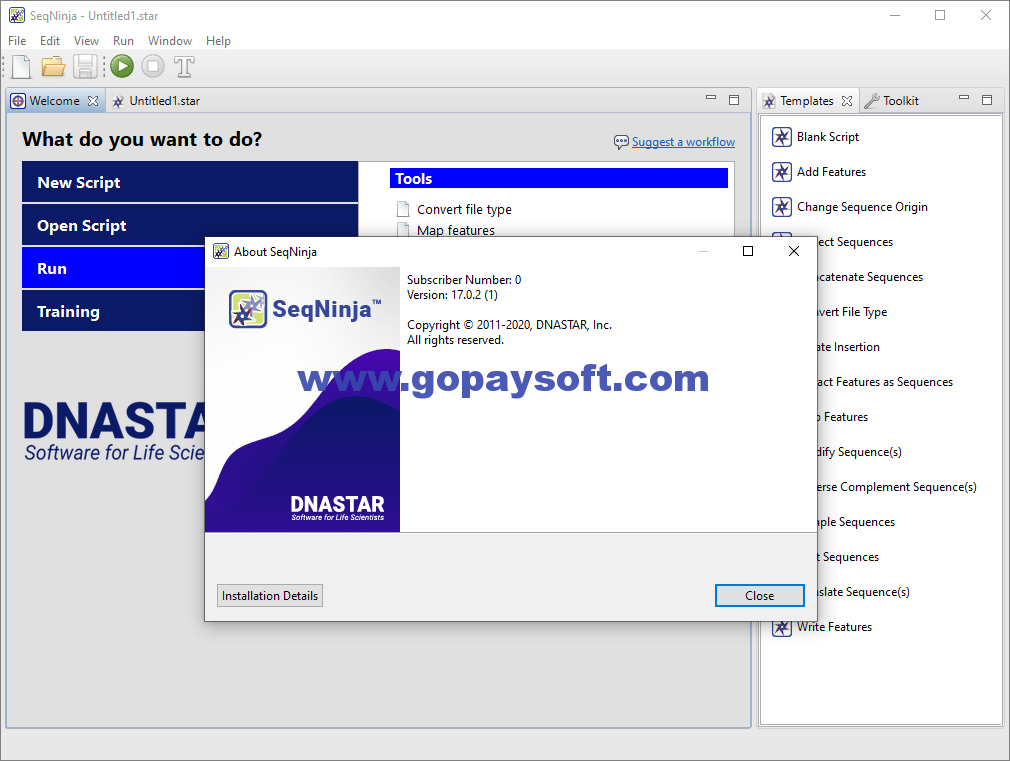This screenshot has height=761, width=1010.
Task: Click the Save disk toolbar icon
Action: coord(85,66)
